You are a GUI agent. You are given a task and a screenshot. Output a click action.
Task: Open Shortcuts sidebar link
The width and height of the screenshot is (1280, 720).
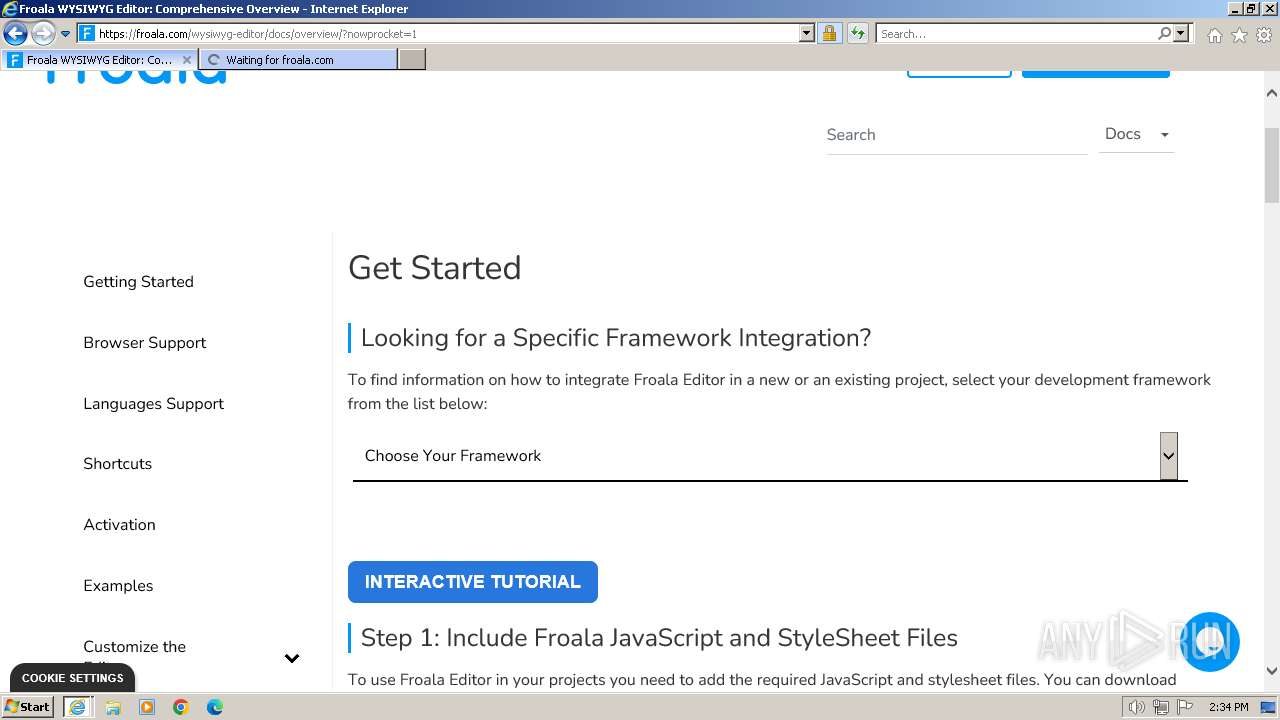click(x=117, y=464)
